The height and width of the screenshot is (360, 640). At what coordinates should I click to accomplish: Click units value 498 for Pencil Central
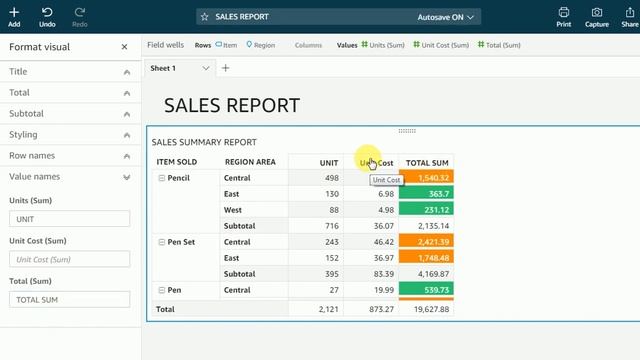332,178
